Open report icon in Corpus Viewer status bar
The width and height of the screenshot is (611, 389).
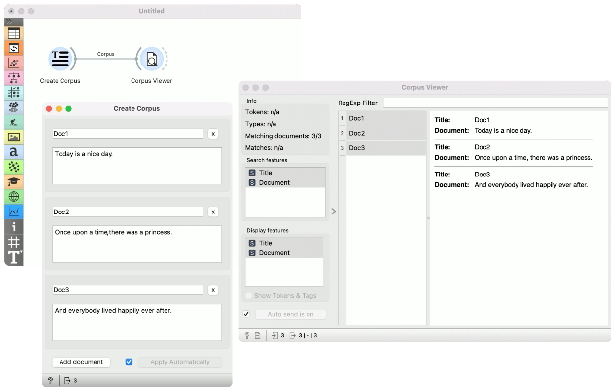[258, 335]
